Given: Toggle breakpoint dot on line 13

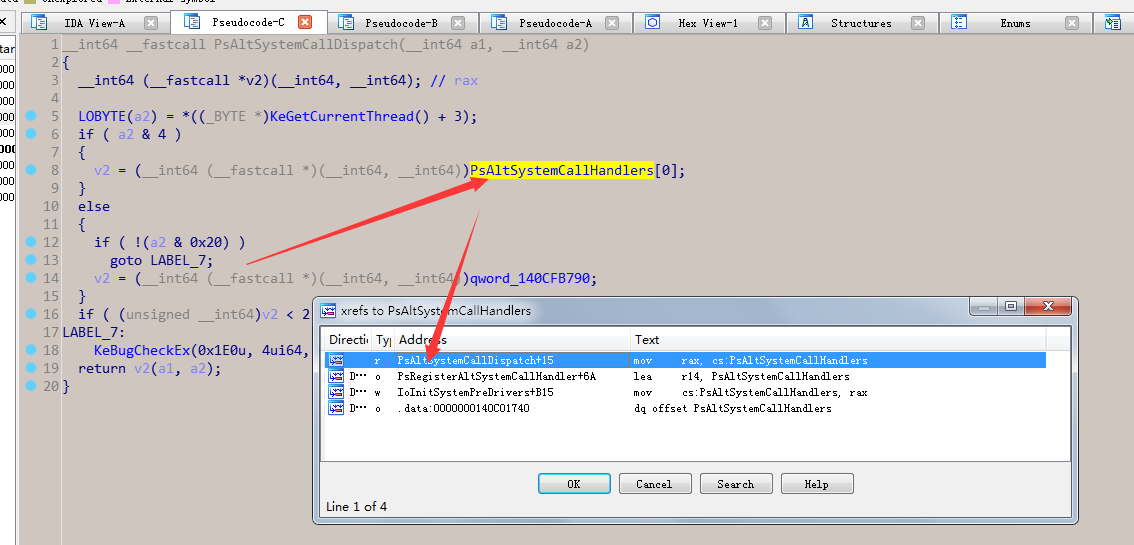Looking at the screenshot, I should [30, 259].
